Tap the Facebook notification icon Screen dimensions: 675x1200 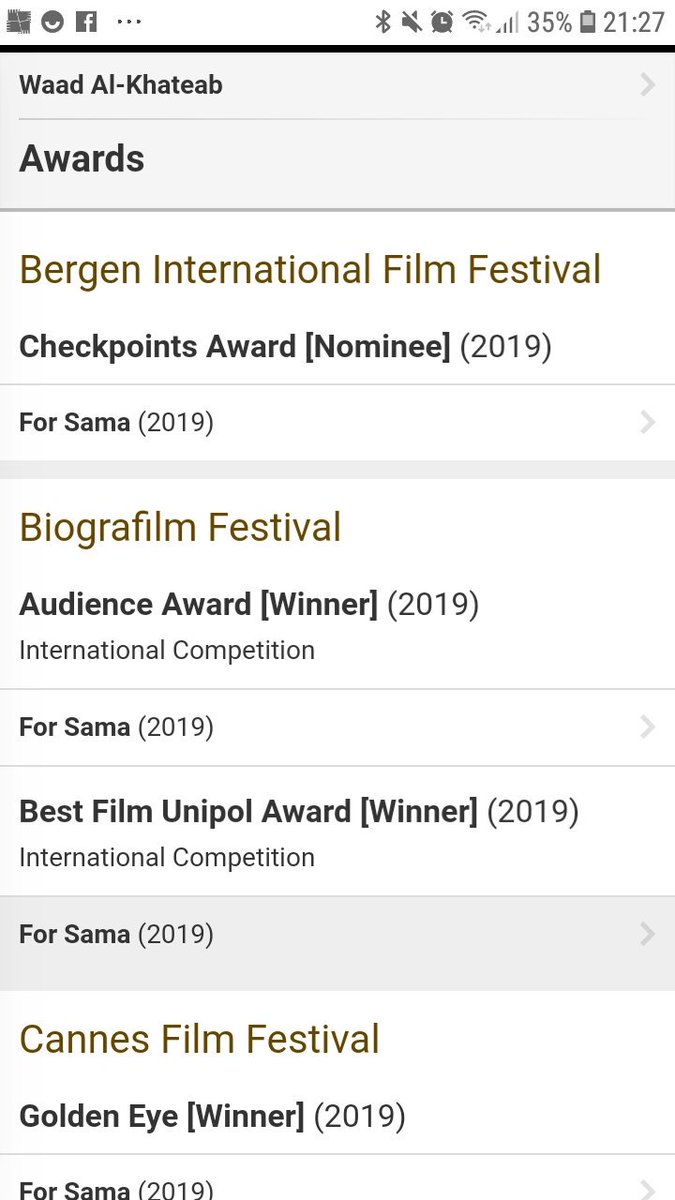tap(87, 21)
